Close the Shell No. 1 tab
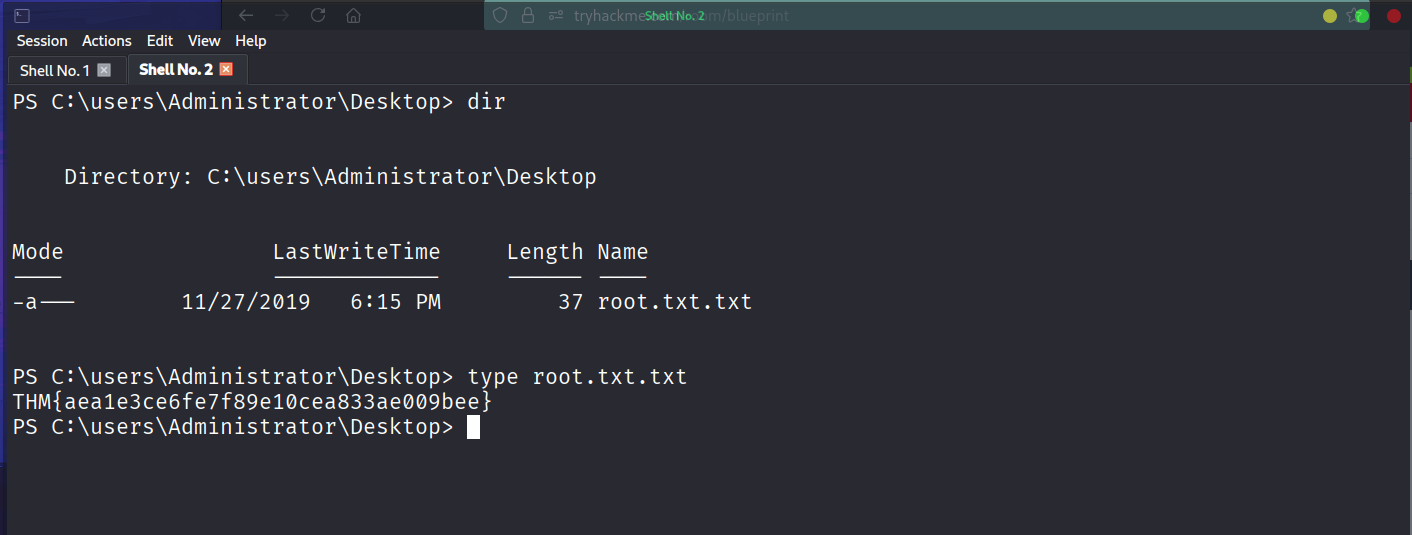1412x535 pixels. tap(104, 70)
